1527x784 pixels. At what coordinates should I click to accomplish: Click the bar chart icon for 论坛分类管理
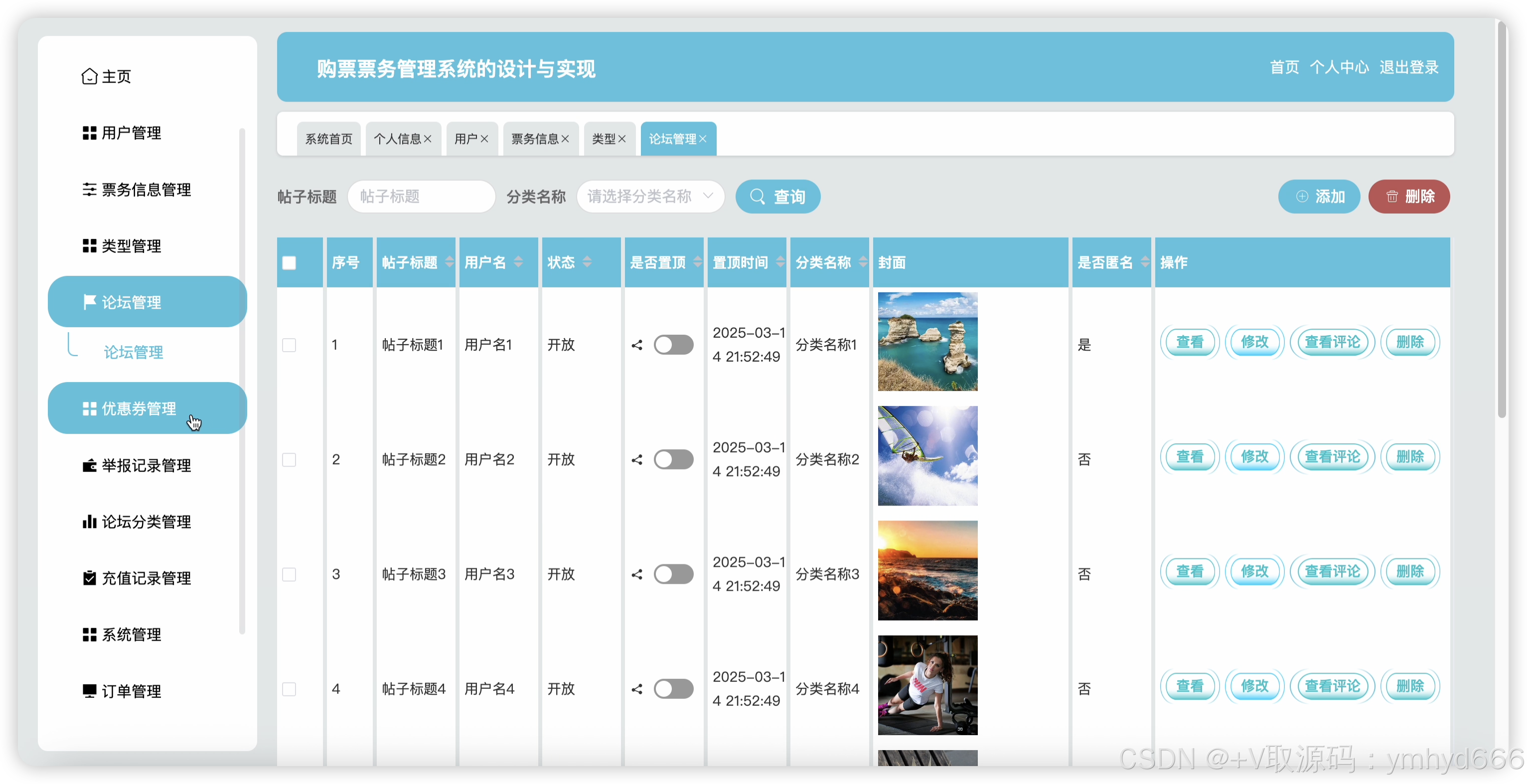click(89, 522)
